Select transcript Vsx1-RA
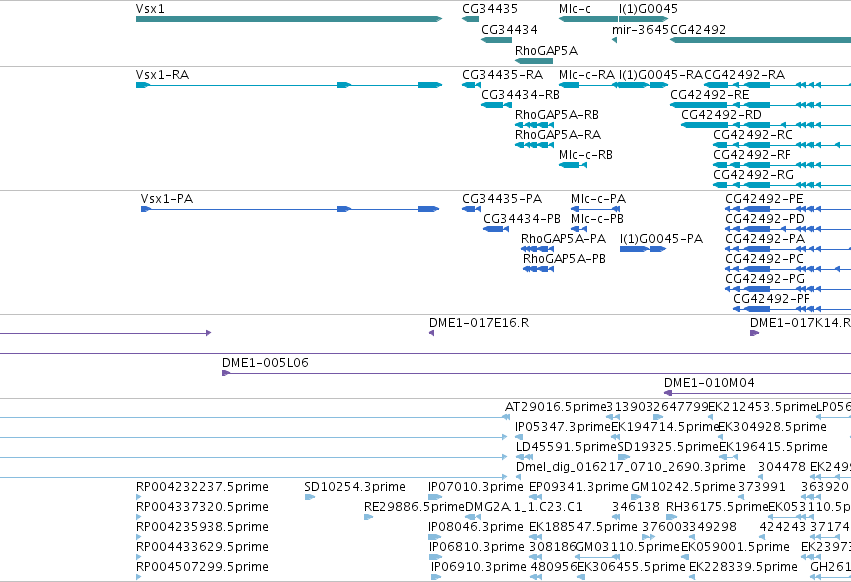851x582 pixels. 289,85
